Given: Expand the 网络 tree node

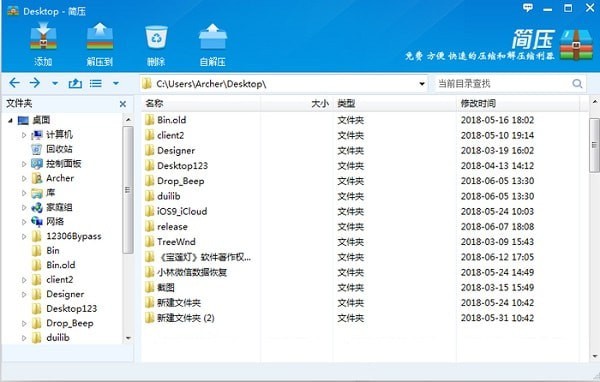Looking at the screenshot, I should pyautogui.click(x=24, y=222).
